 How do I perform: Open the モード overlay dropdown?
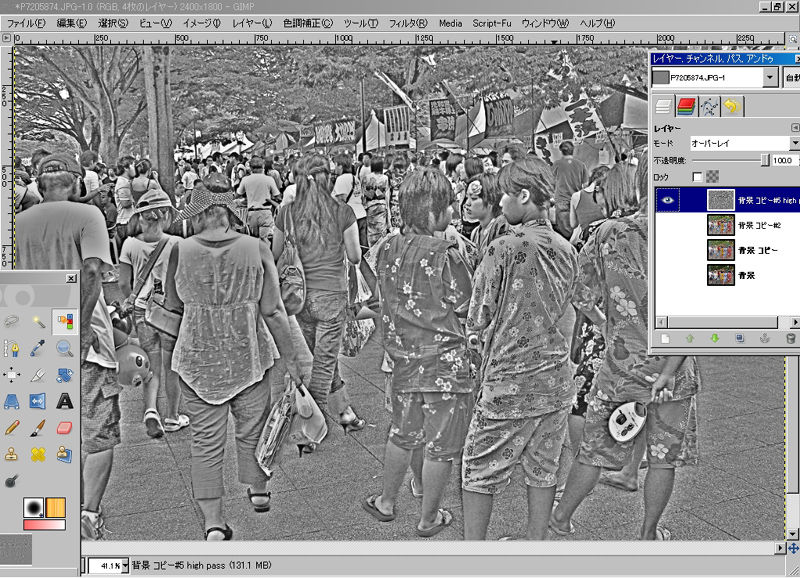click(744, 143)
